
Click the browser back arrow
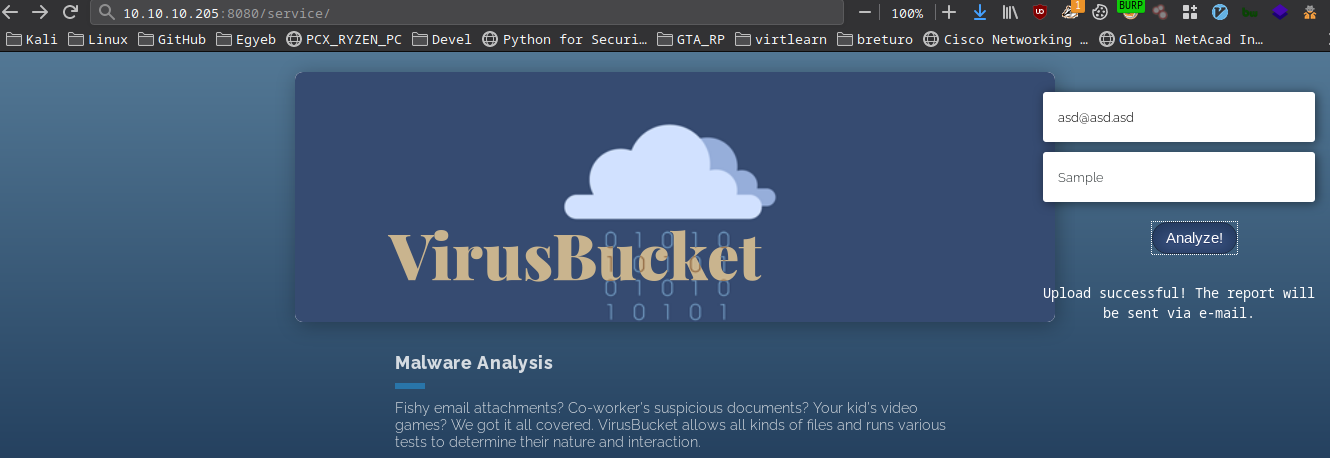click(11, 13)
